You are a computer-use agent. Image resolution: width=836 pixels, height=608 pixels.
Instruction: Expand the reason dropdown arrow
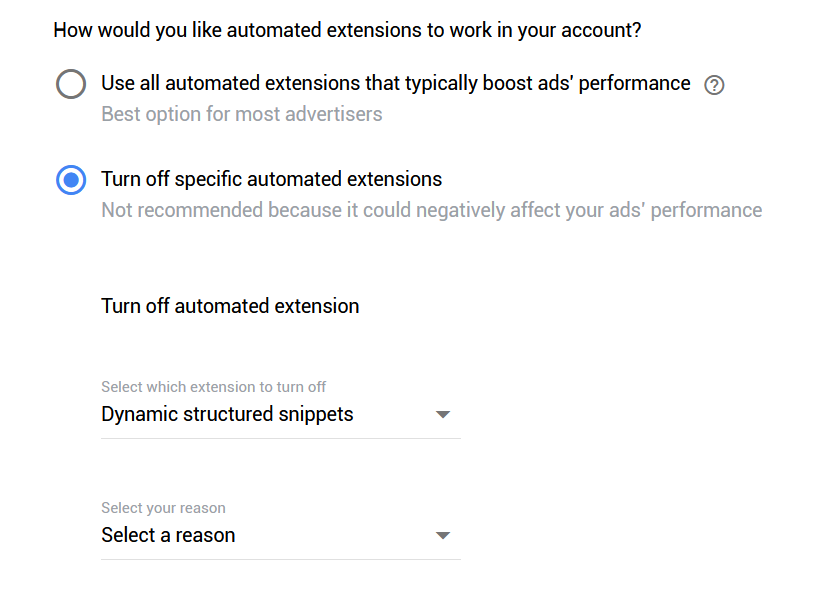[x=443, y=536]
